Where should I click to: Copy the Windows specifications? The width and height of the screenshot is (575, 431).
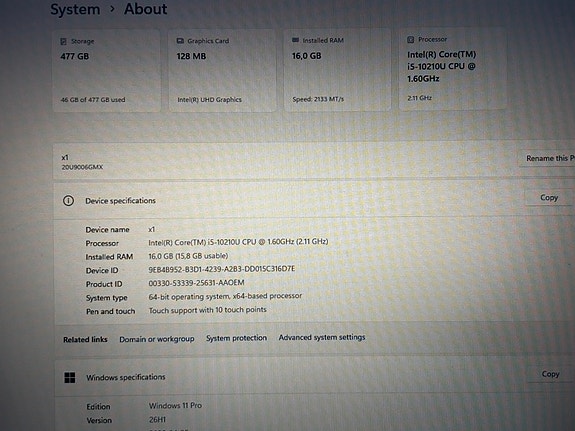[550, 374]
